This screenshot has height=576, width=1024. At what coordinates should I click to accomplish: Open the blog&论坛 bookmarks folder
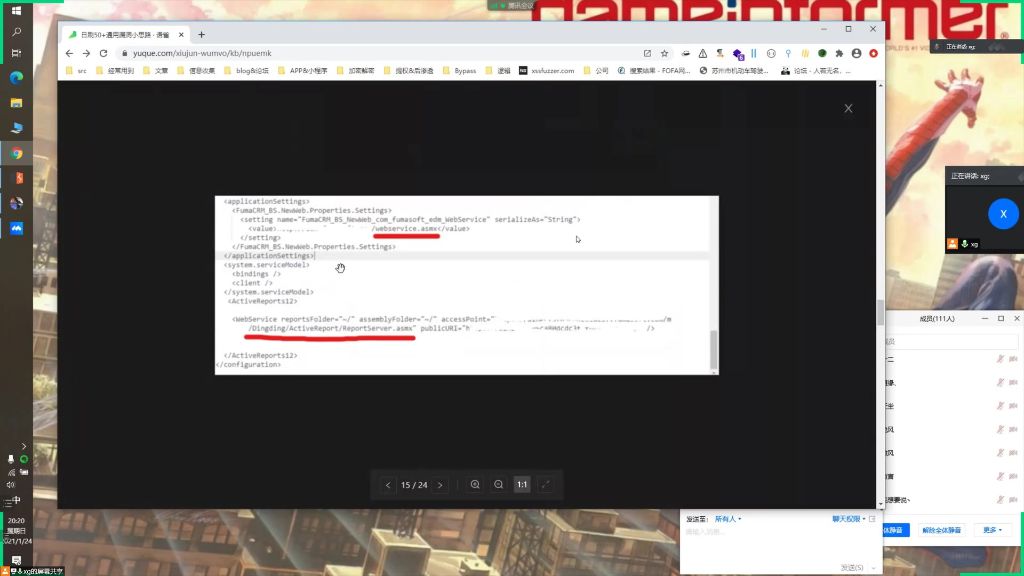[246, 71]
